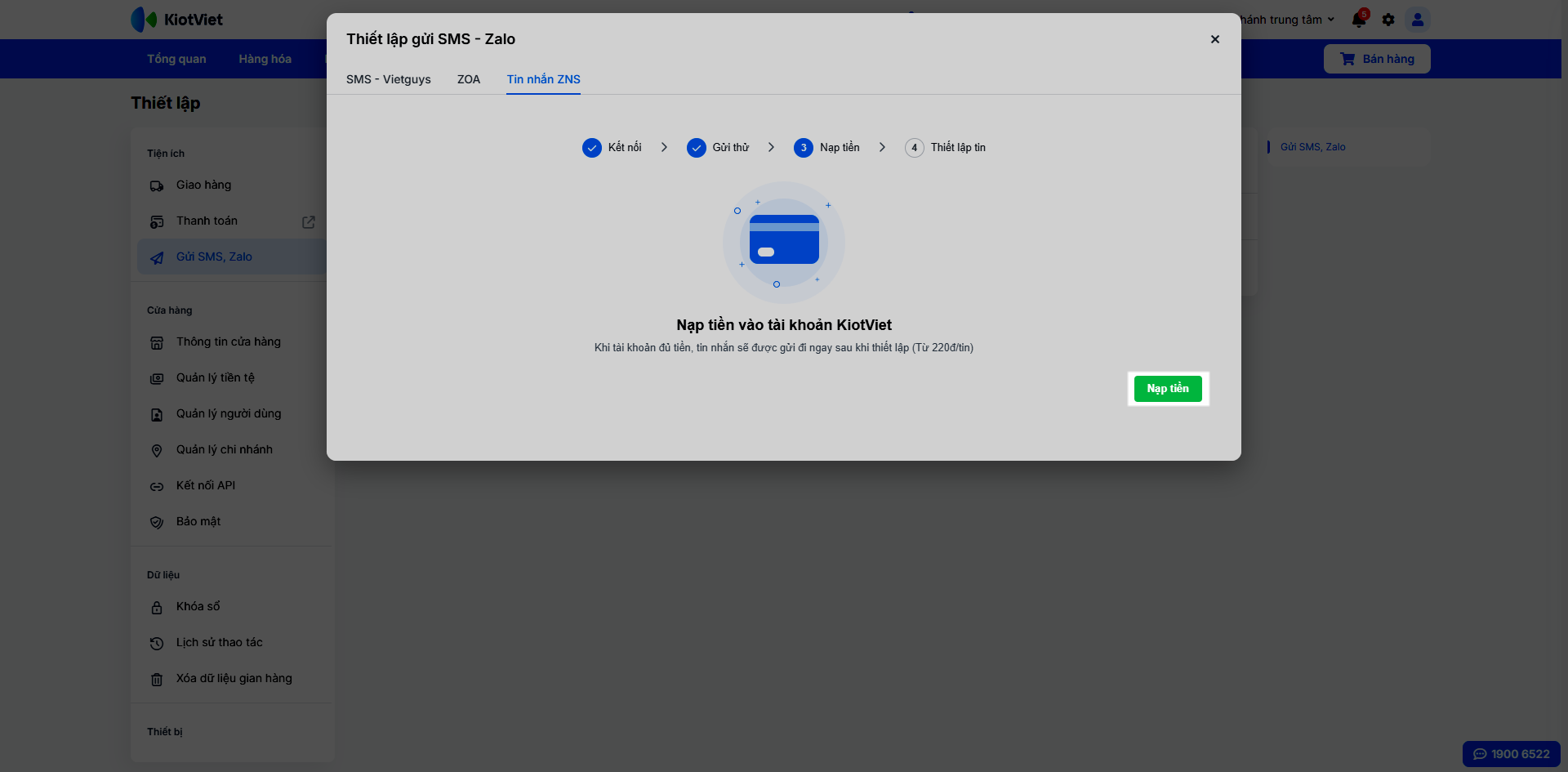Click the Gửi thử step label
1568x772 pixels.
tap(731, 148)
